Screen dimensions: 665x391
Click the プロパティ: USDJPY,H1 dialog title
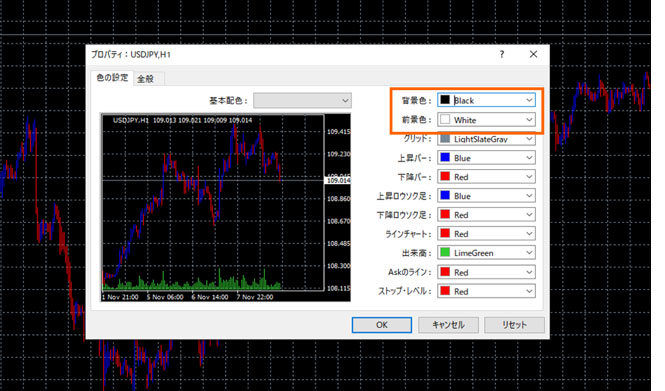tap(131, 54)
